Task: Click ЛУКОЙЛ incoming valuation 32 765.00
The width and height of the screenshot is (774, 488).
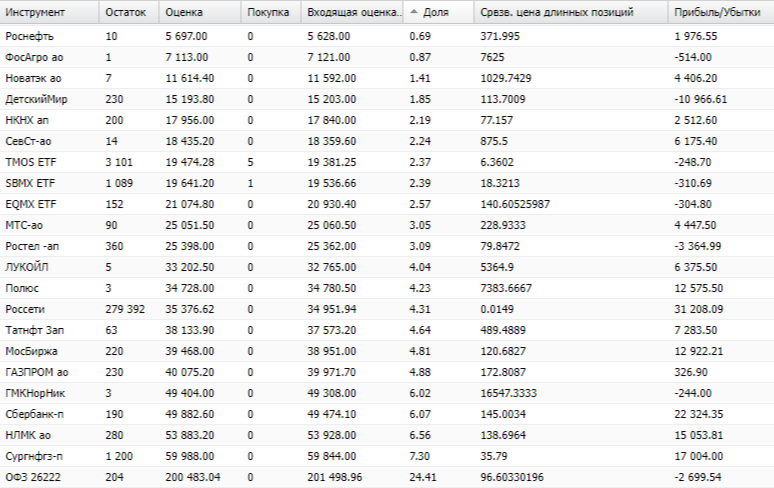Action: pos(332,267)
